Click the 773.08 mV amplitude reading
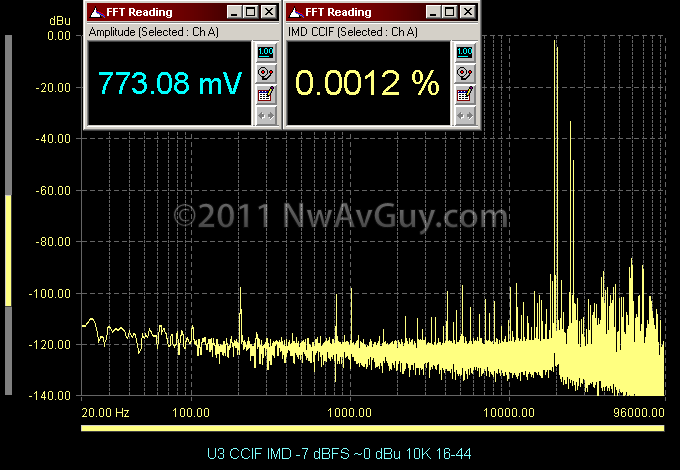Image resolution: width=680 pixels, height=470 pixels. tap(170, 83)
